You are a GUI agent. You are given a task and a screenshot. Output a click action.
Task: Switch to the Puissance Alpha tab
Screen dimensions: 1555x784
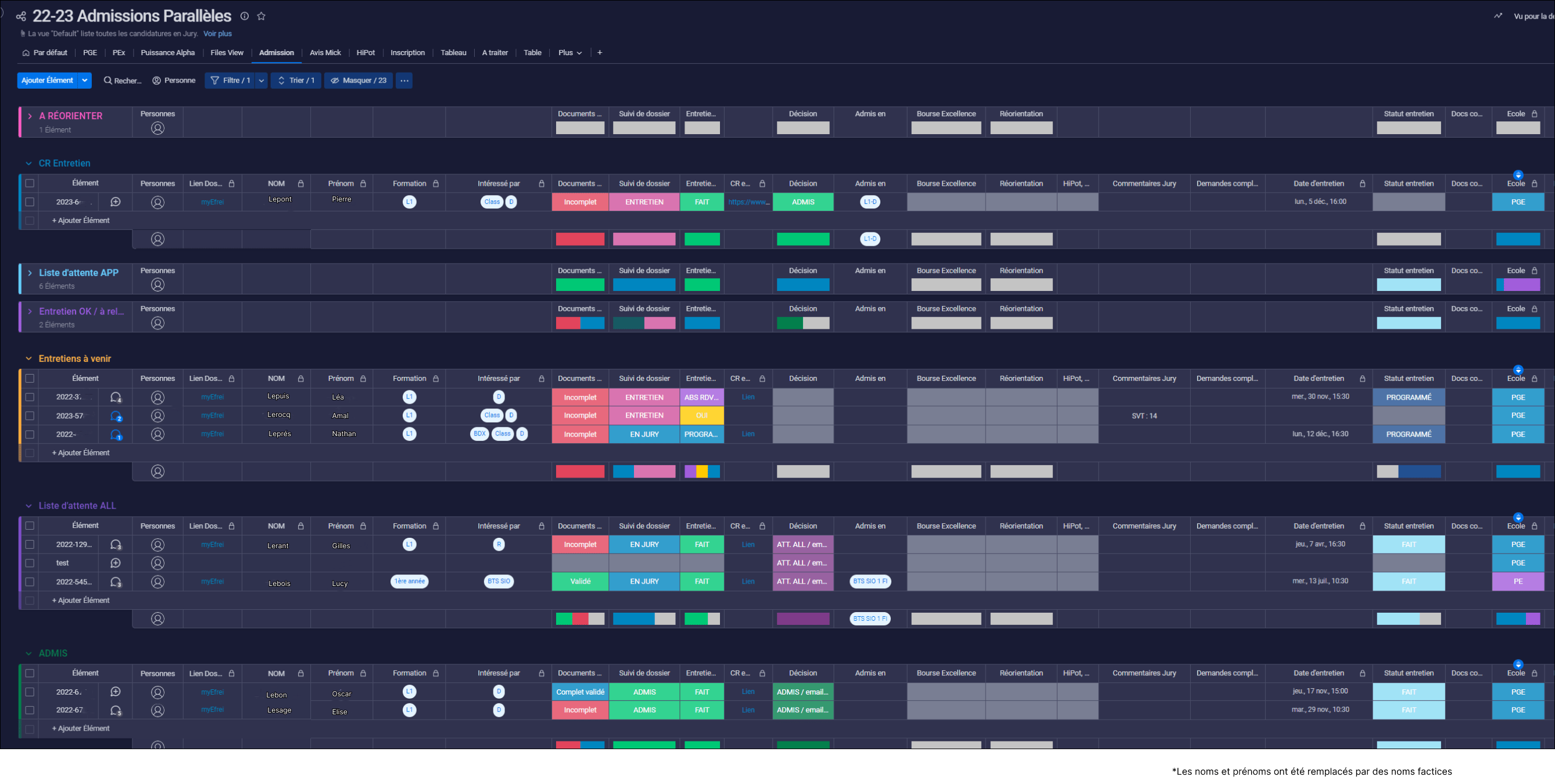tap(168, 53)
